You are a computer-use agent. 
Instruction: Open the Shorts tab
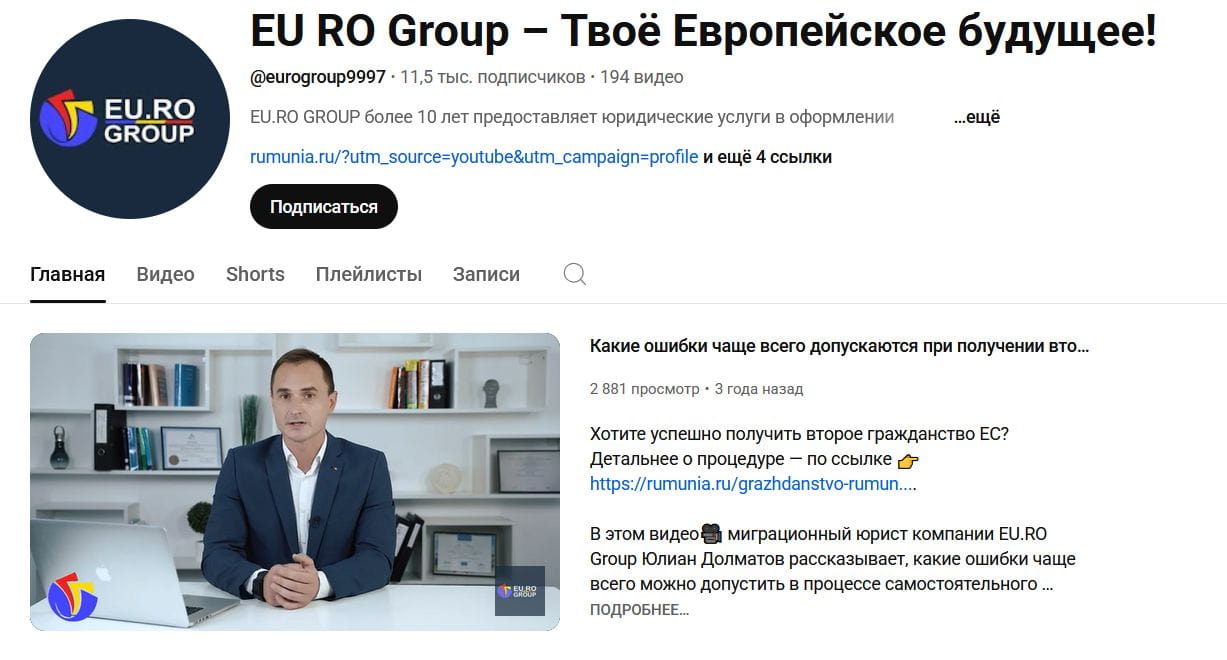click(255, 274)
